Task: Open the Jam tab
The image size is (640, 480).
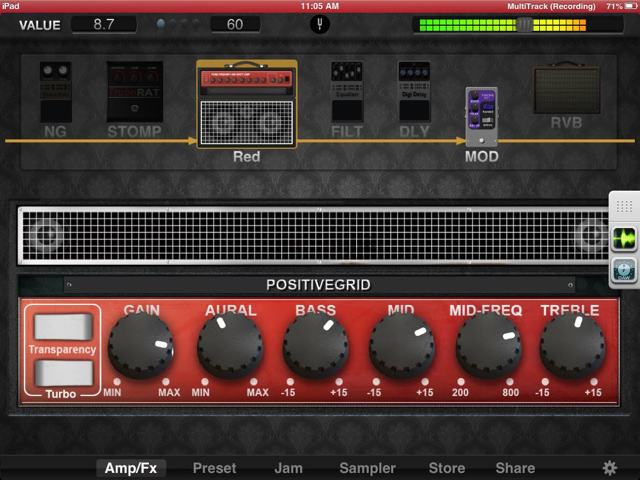Action: pos(289,468)
